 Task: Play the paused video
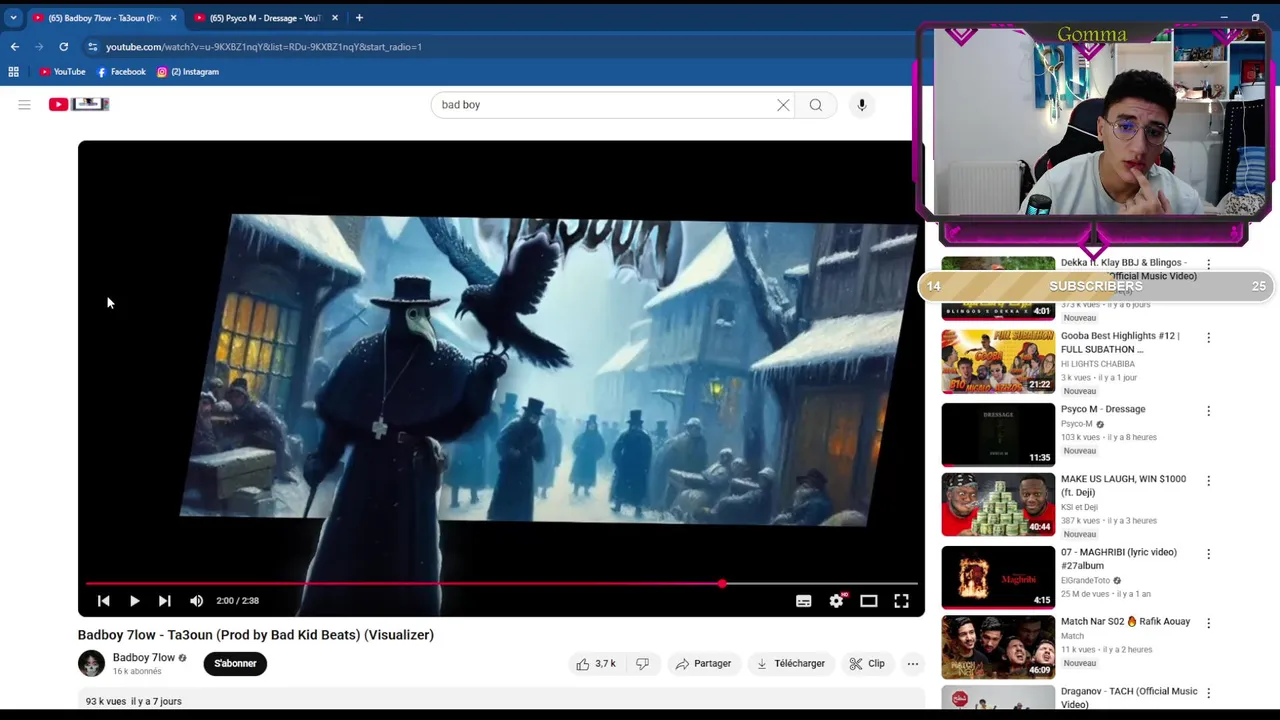(134, 601)
